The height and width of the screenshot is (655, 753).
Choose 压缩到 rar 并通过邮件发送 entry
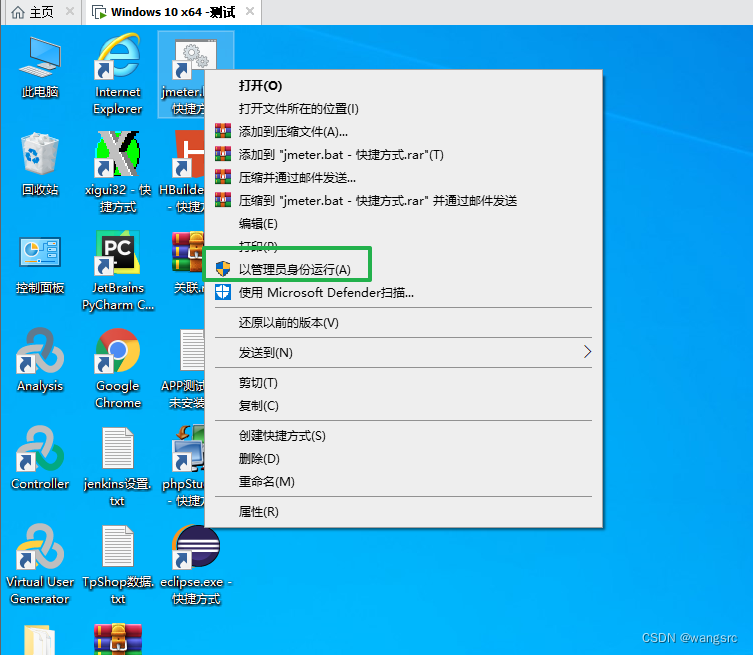403,200
